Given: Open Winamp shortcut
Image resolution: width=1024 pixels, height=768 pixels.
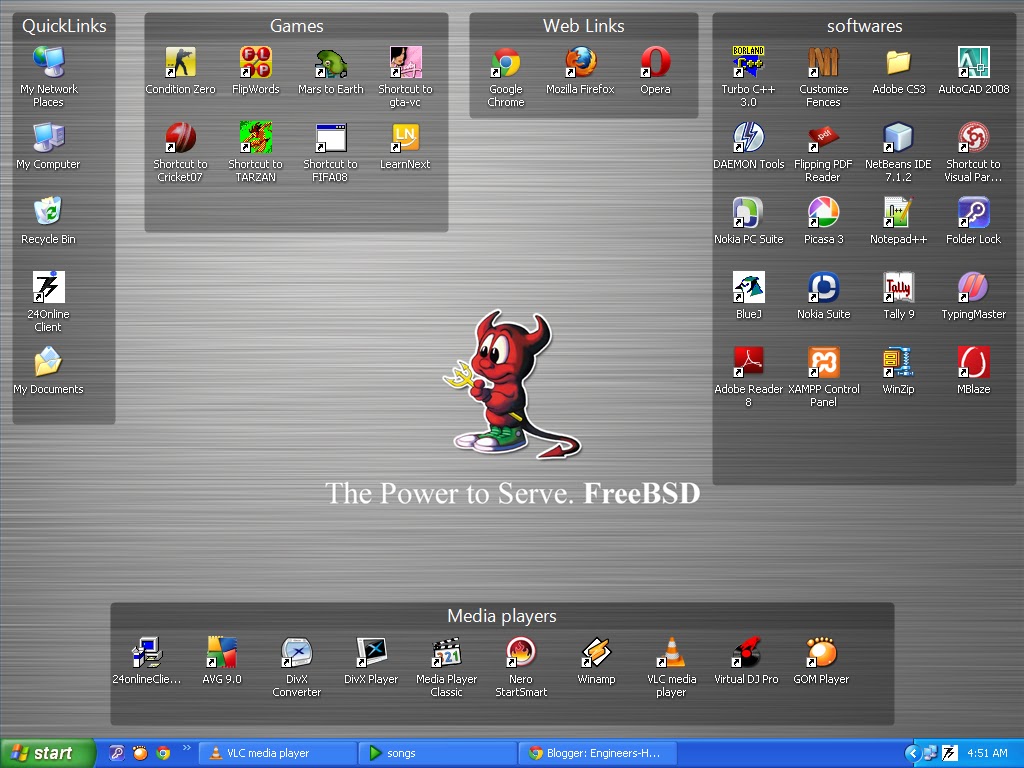Looking at the screenshot, I should point(596,660).
